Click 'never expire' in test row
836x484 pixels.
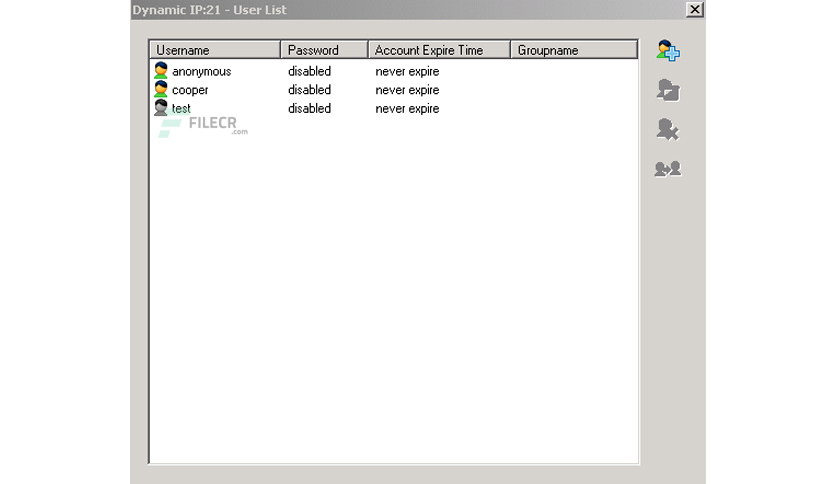click(x=407, y=109)
